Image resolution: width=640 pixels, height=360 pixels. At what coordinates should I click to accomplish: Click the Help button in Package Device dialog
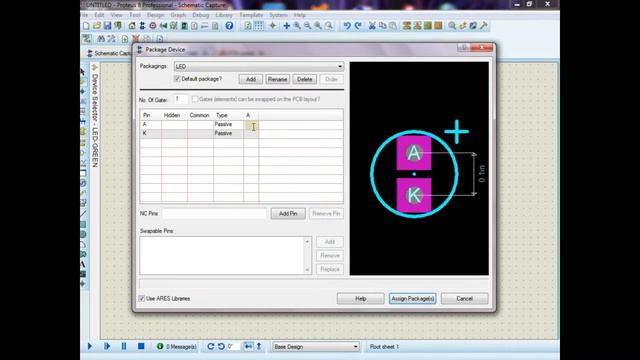pos(360,299)
